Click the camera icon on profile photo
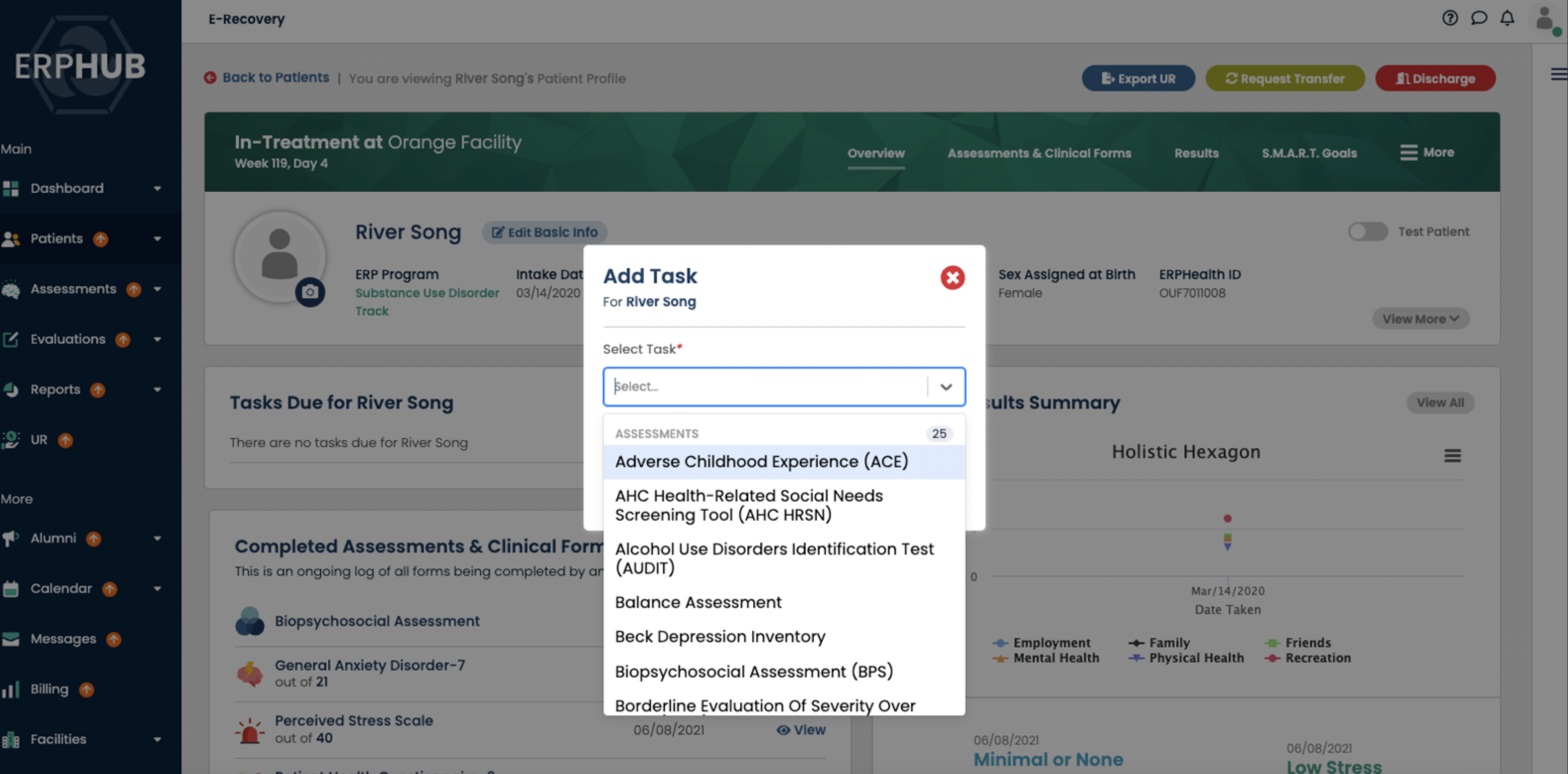The height and width of the screenshot is (774, 1568). coord(310,292)
